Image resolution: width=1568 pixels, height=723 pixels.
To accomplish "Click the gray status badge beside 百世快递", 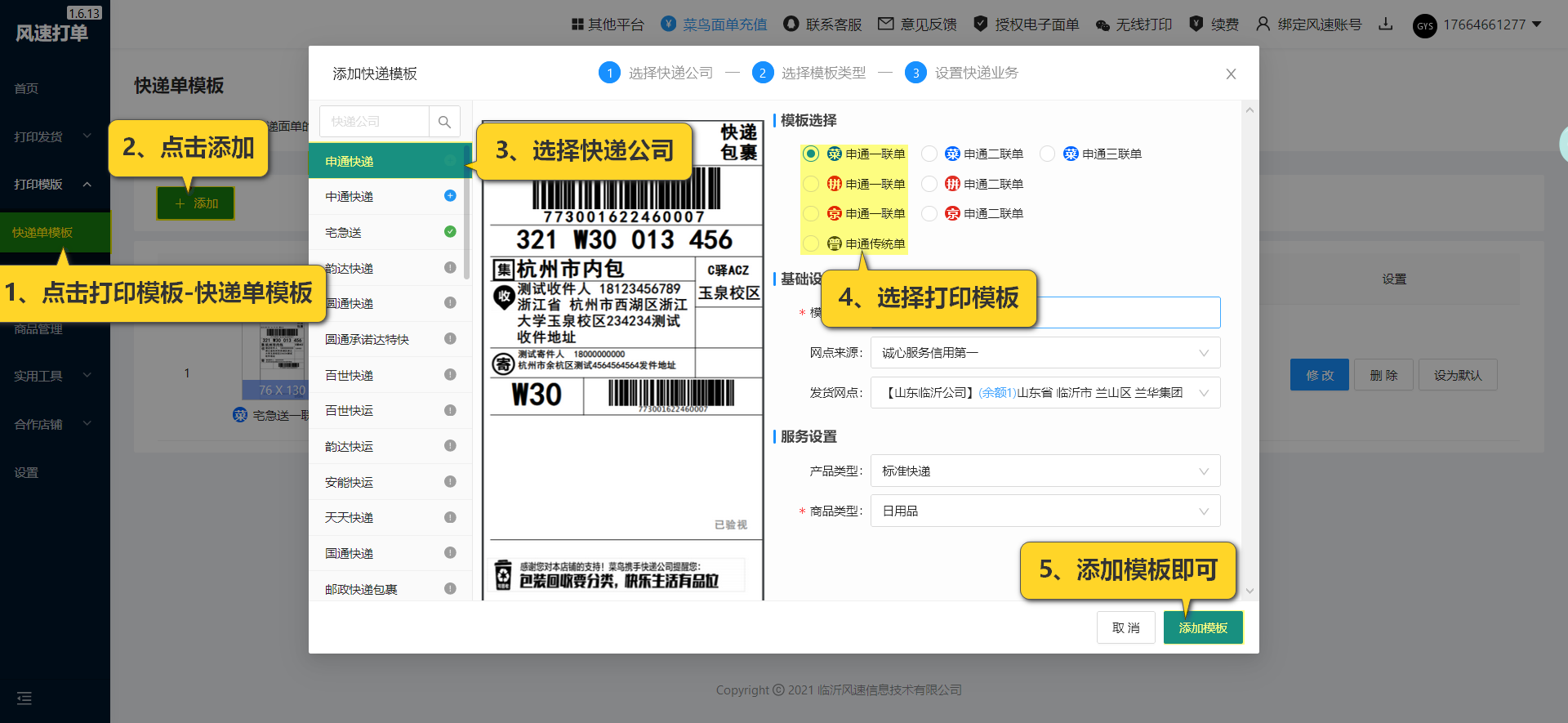I will 450,375.
